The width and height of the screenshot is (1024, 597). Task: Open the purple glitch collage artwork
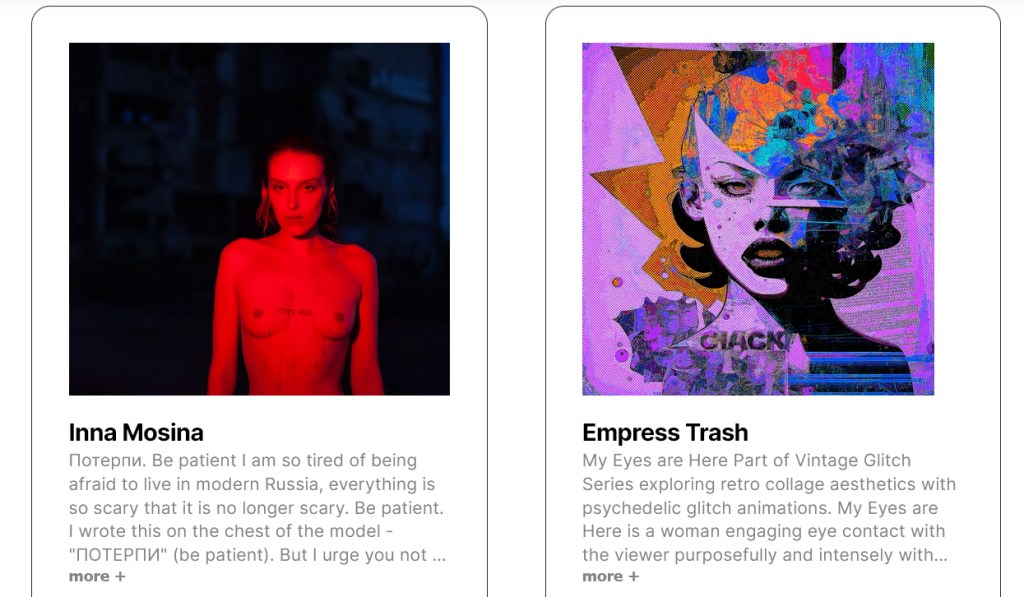coord(758,219)
